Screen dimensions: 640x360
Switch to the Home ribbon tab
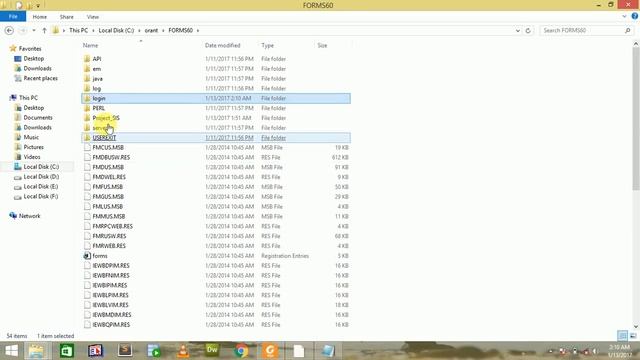[x=40, y=17]
